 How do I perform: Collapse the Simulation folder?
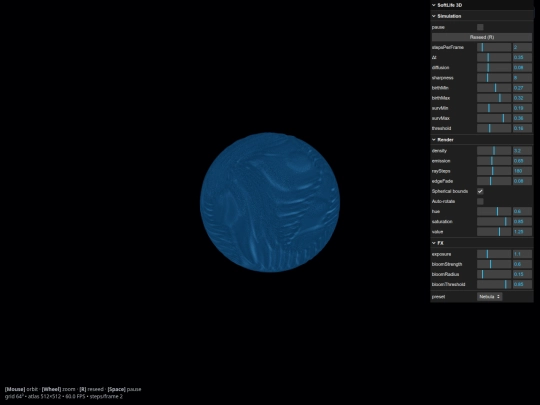[x=482, y=16]
